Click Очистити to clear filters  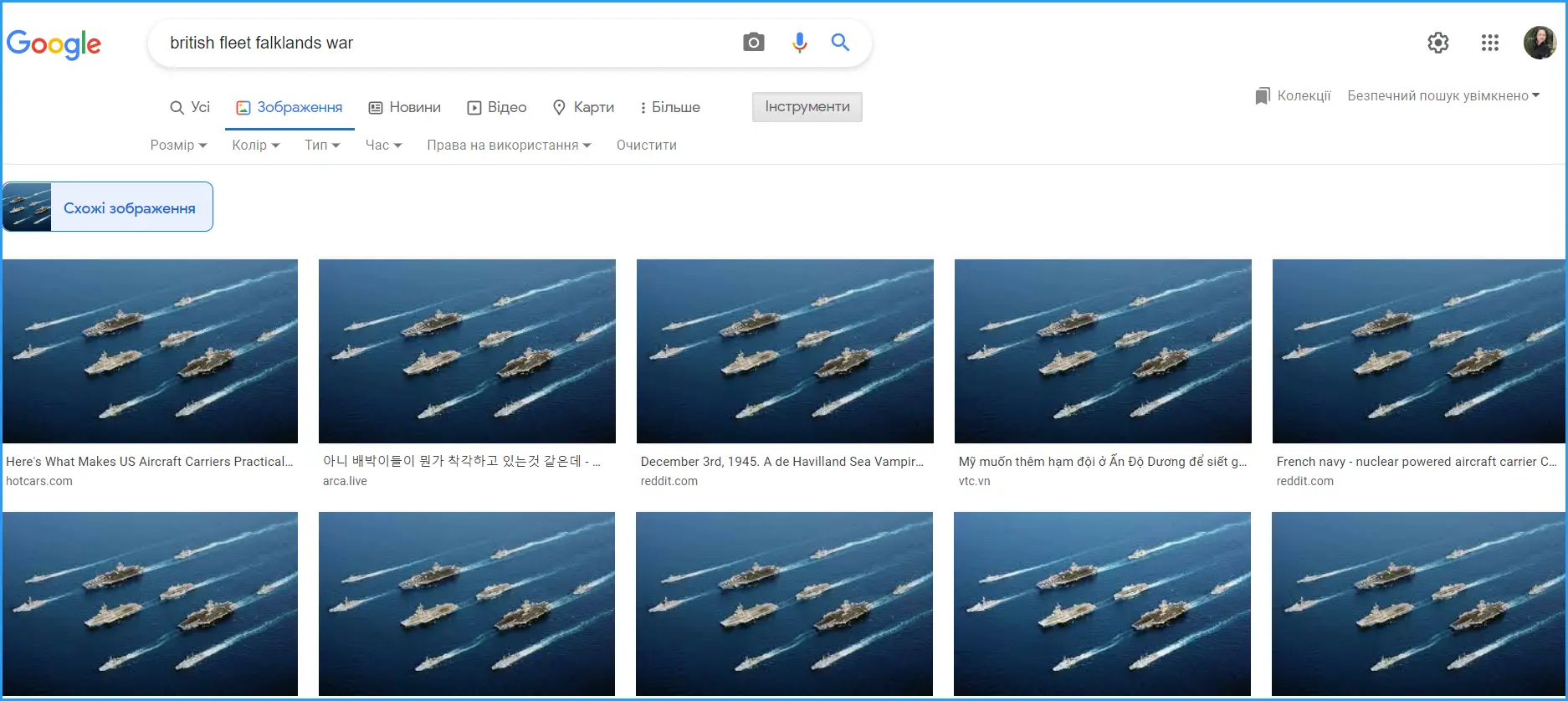pos(647,145)
